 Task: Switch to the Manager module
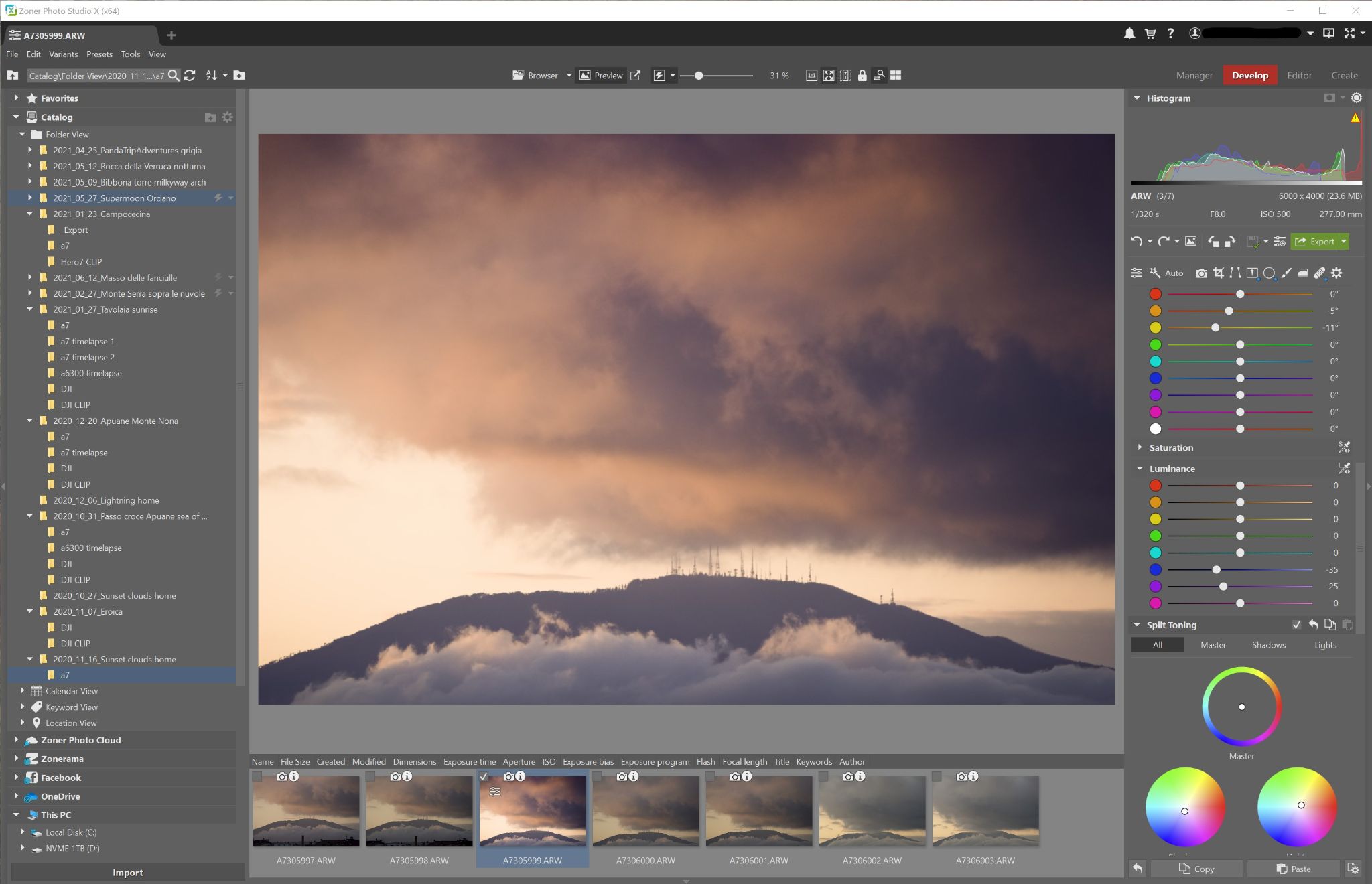pyautogui.click(x=1194, y=76)
